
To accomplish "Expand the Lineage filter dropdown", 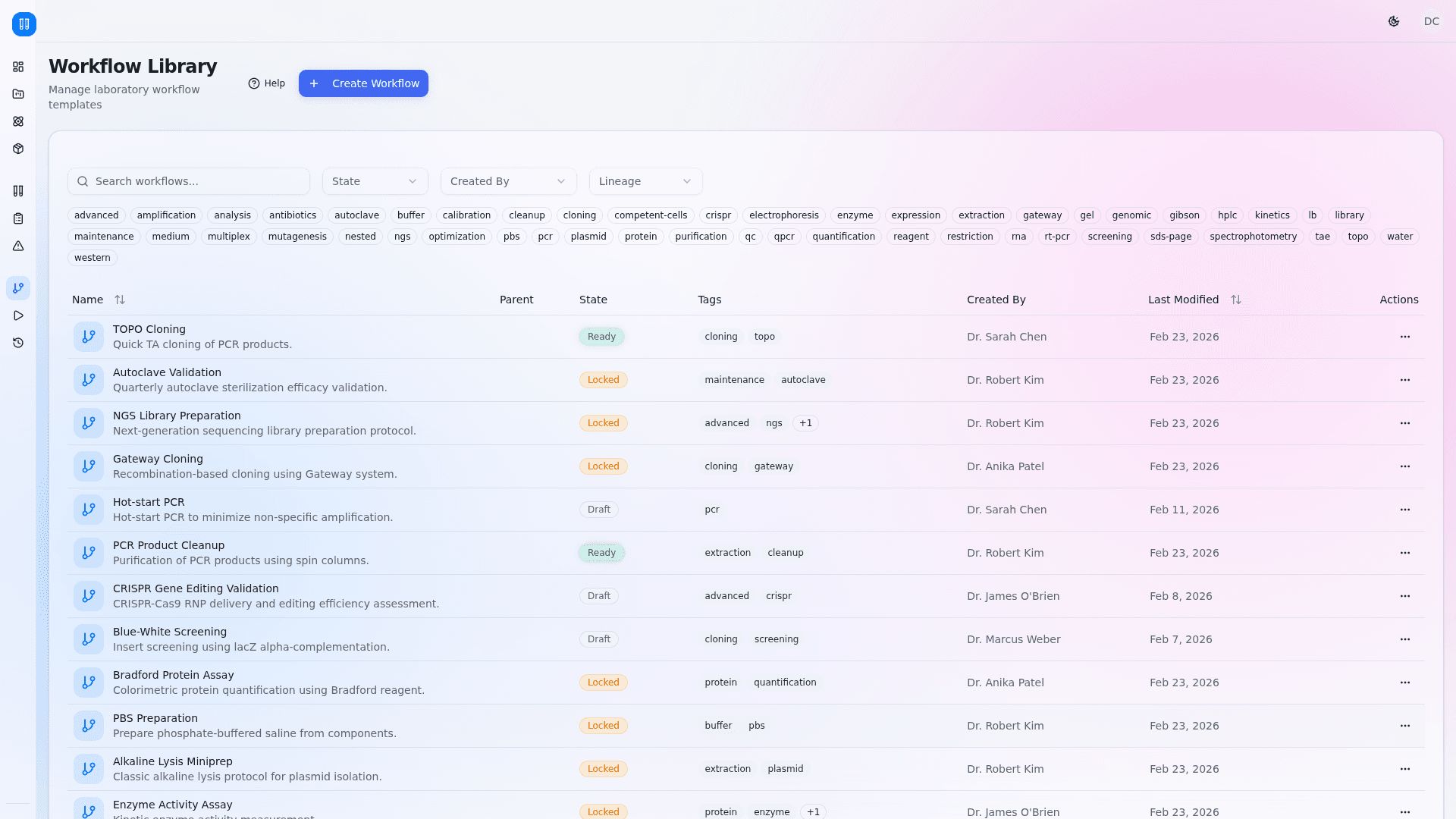I will (x=645, y=181).
